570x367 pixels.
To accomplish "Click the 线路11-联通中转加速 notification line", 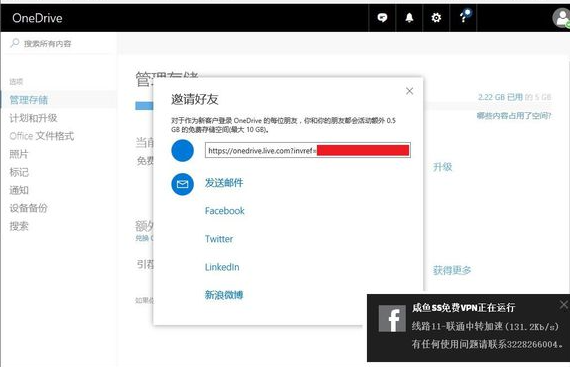I will [x=485, y=327].
